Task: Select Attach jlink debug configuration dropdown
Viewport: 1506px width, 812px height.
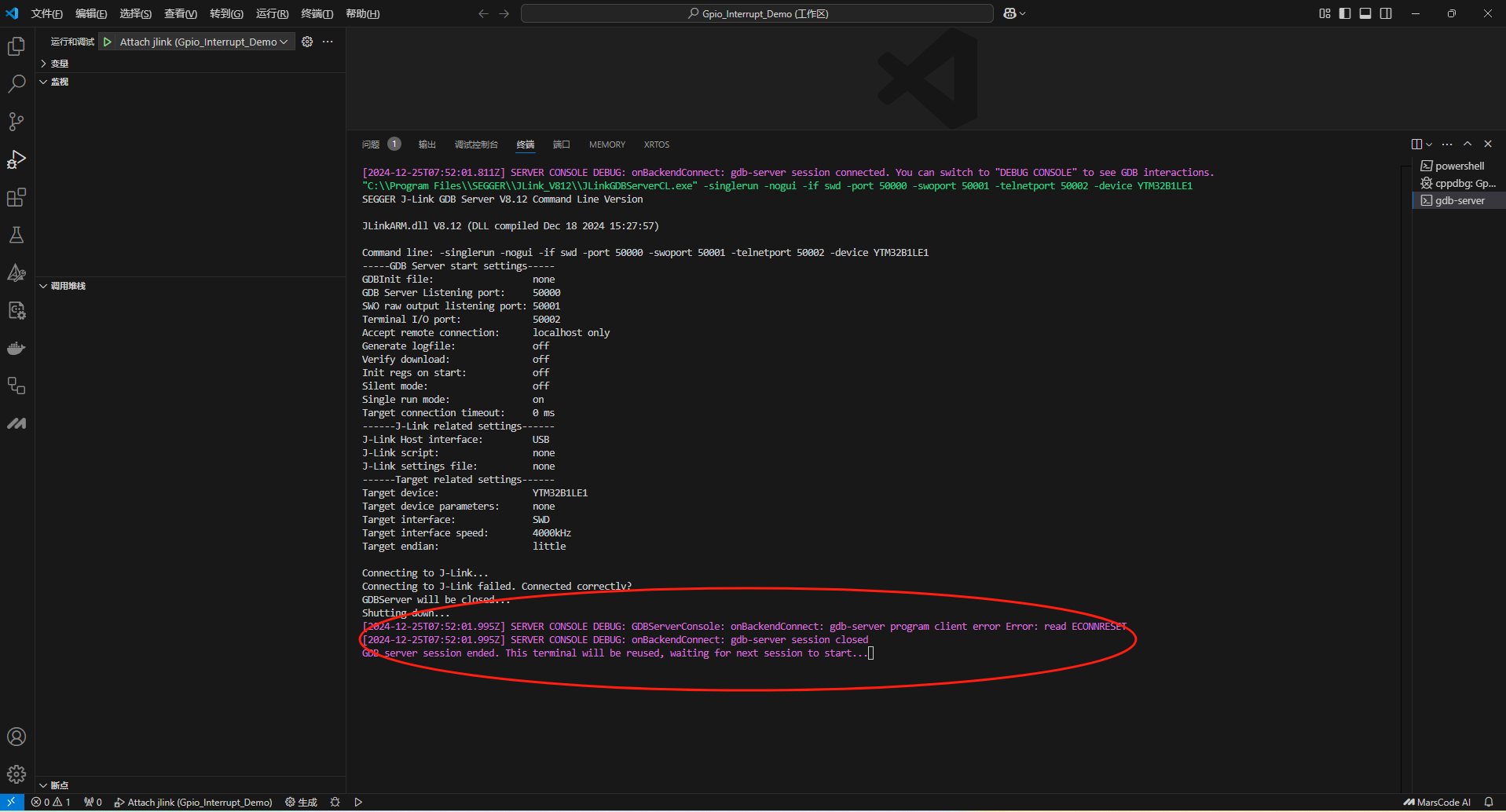Action: pos(204,42)
